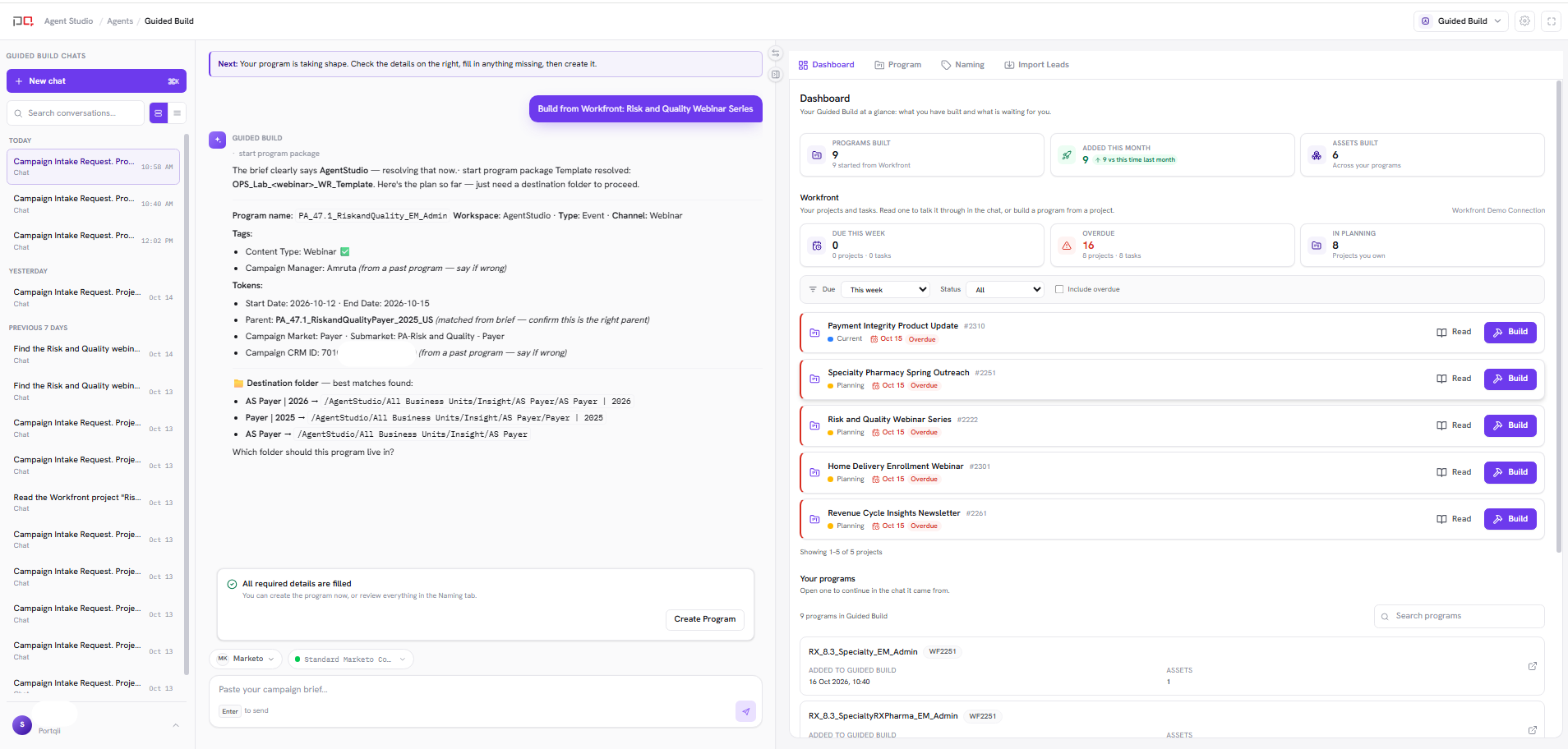
Task: Click Build for Home Delivery Enrollment Webinar
Action: (1510, 472)
